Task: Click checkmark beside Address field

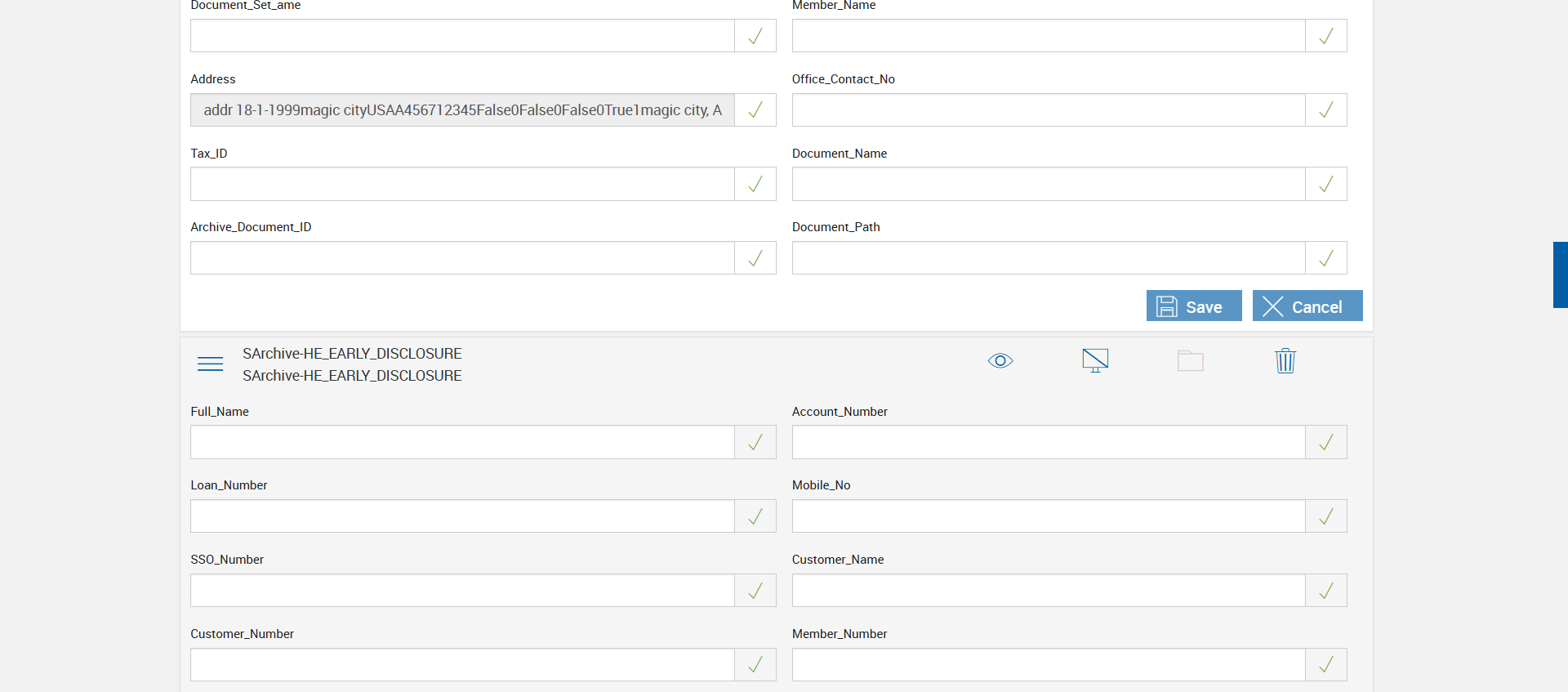Action: click(x=755, y=110)
